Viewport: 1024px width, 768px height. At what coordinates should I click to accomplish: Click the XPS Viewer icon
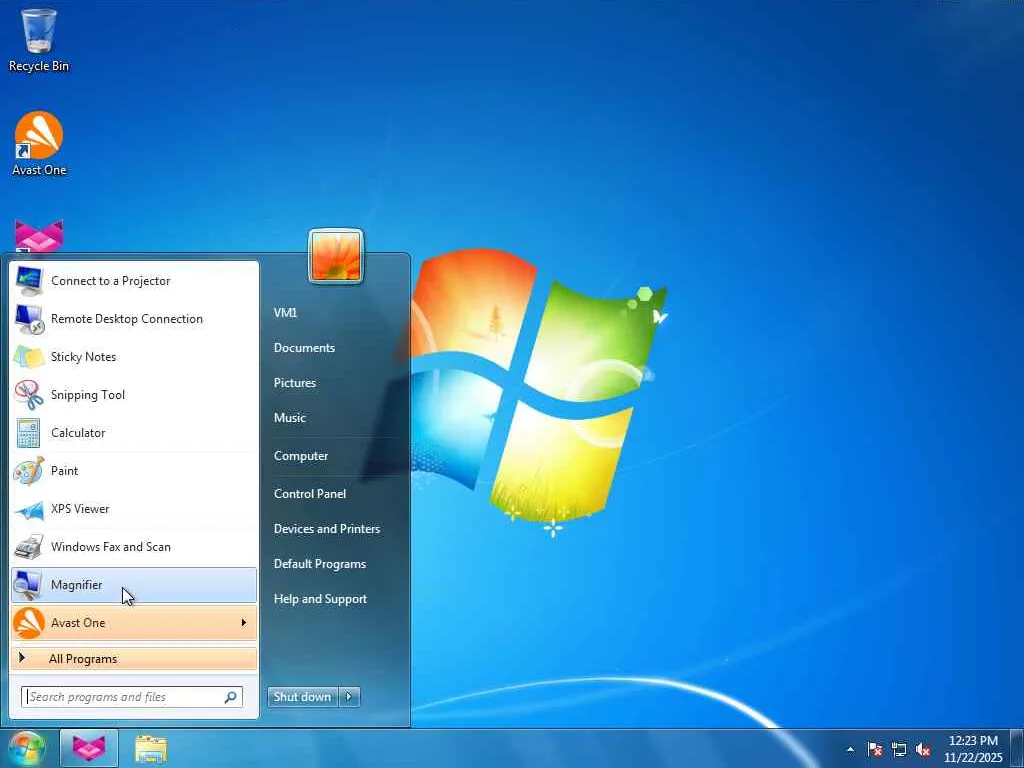[x=29, y=509]
